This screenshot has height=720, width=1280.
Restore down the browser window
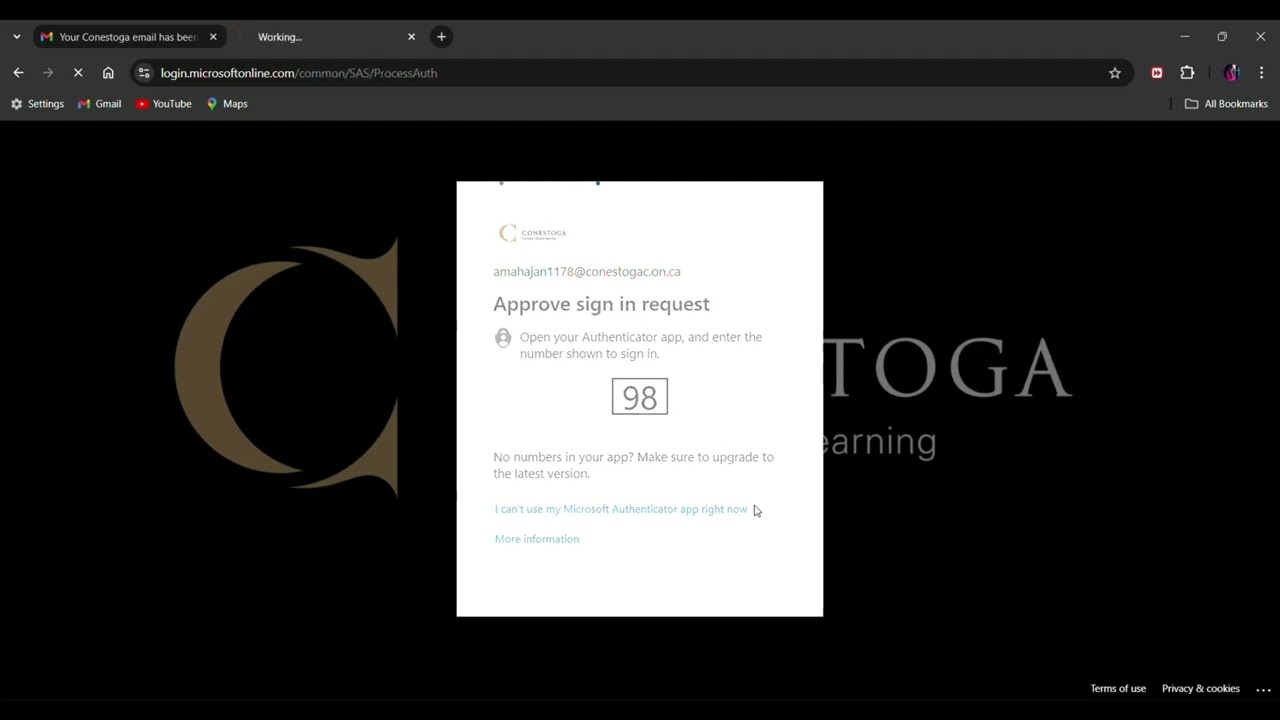(x=1222, y=37)
